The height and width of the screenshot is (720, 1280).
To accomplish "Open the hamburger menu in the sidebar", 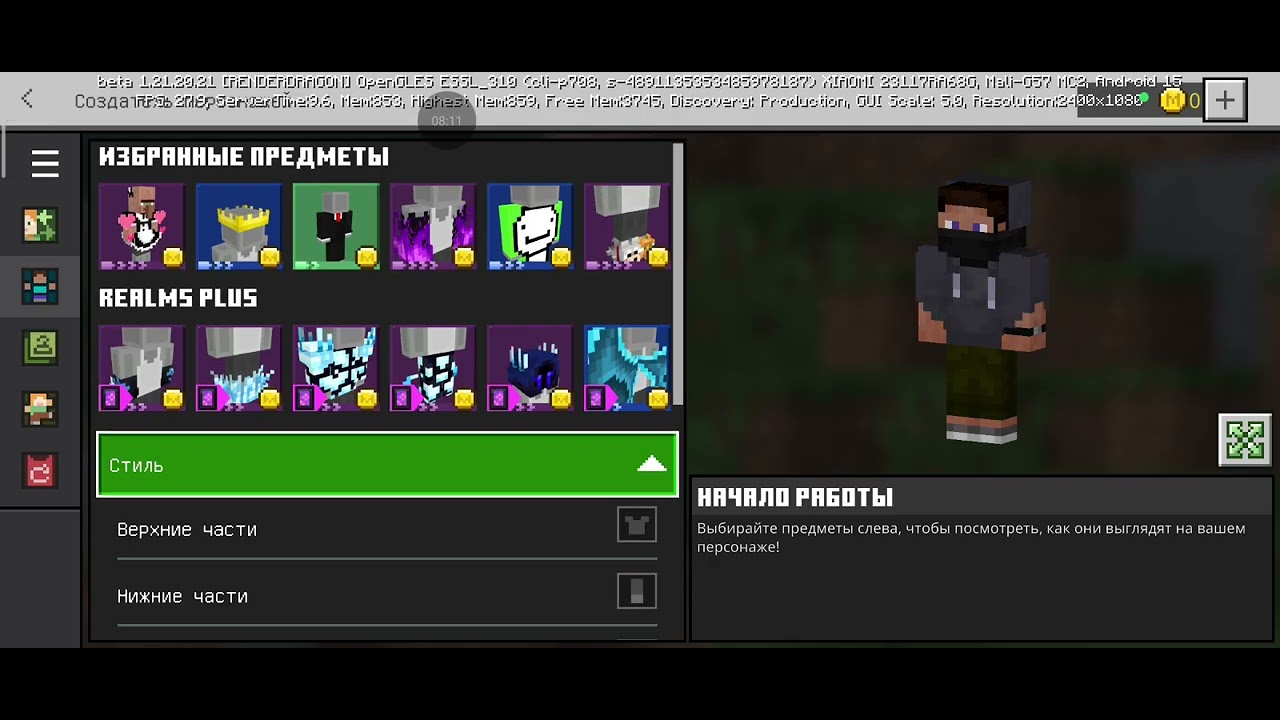I will point(45,163).
